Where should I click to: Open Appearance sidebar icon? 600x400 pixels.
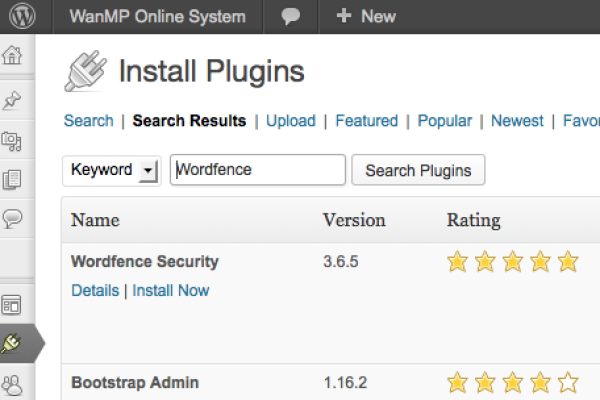point(13,304)
